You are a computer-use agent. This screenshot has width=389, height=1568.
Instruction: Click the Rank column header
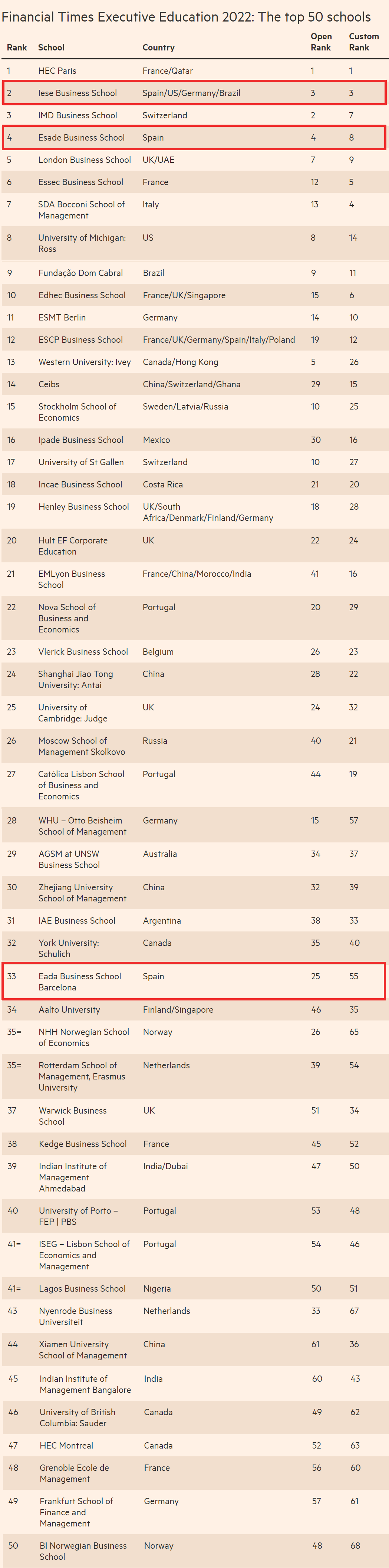pos(17,47)
